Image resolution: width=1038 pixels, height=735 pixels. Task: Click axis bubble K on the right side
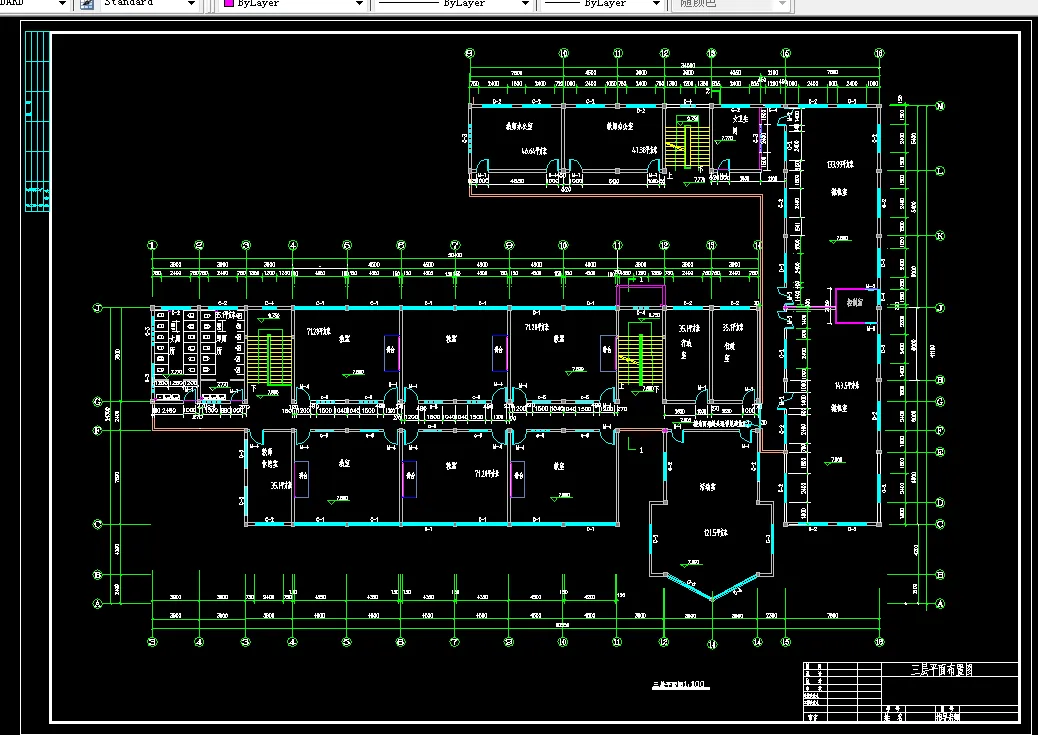click(940, 236)
